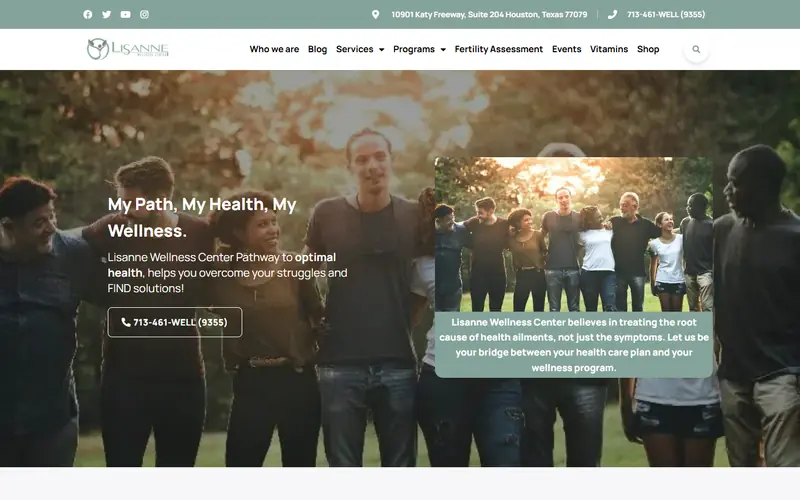800x500 pixels.
Task: Click the group photo thumbnail card
Action: 573,235
